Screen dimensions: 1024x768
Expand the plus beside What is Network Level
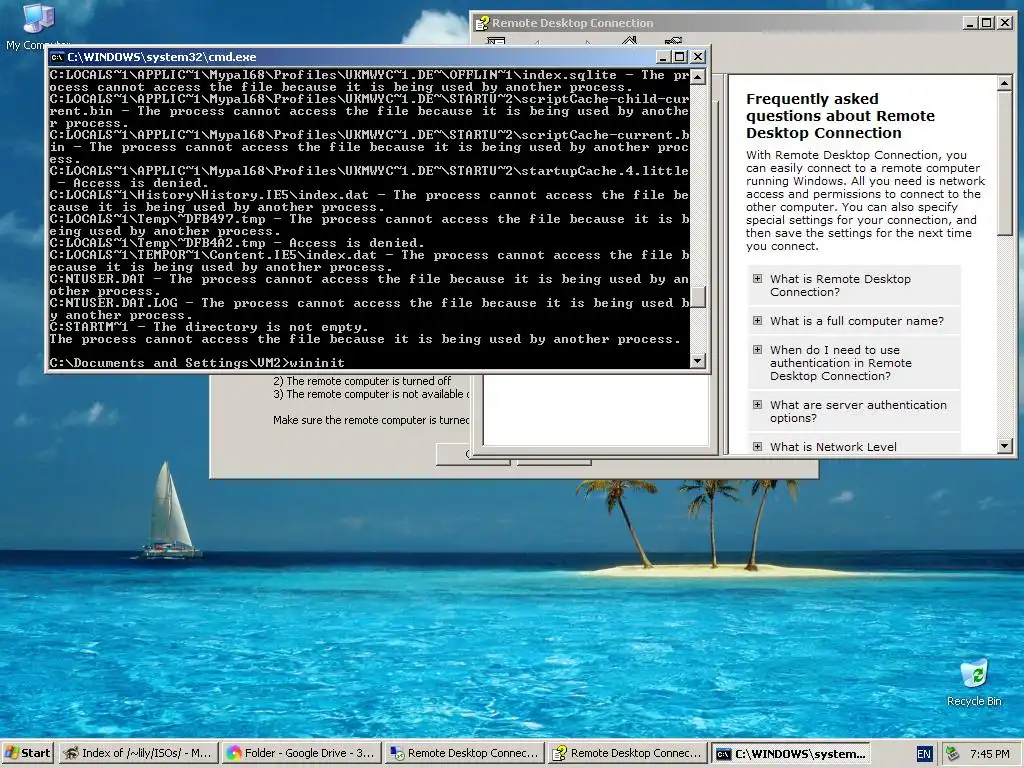[x=757, y=447]
